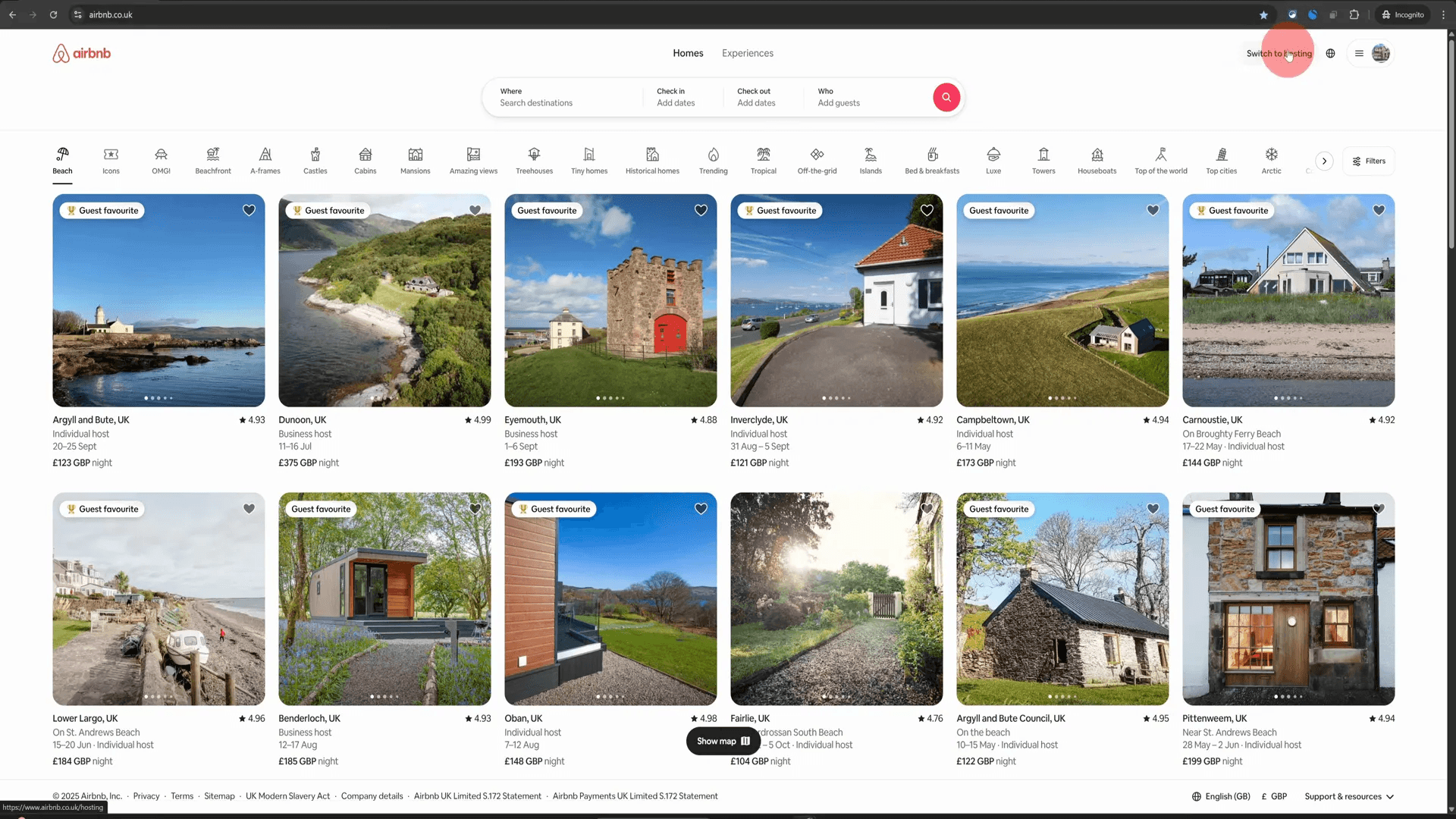Toggle wishlist heart on Argyll and Bute listing

click(249, 210)
